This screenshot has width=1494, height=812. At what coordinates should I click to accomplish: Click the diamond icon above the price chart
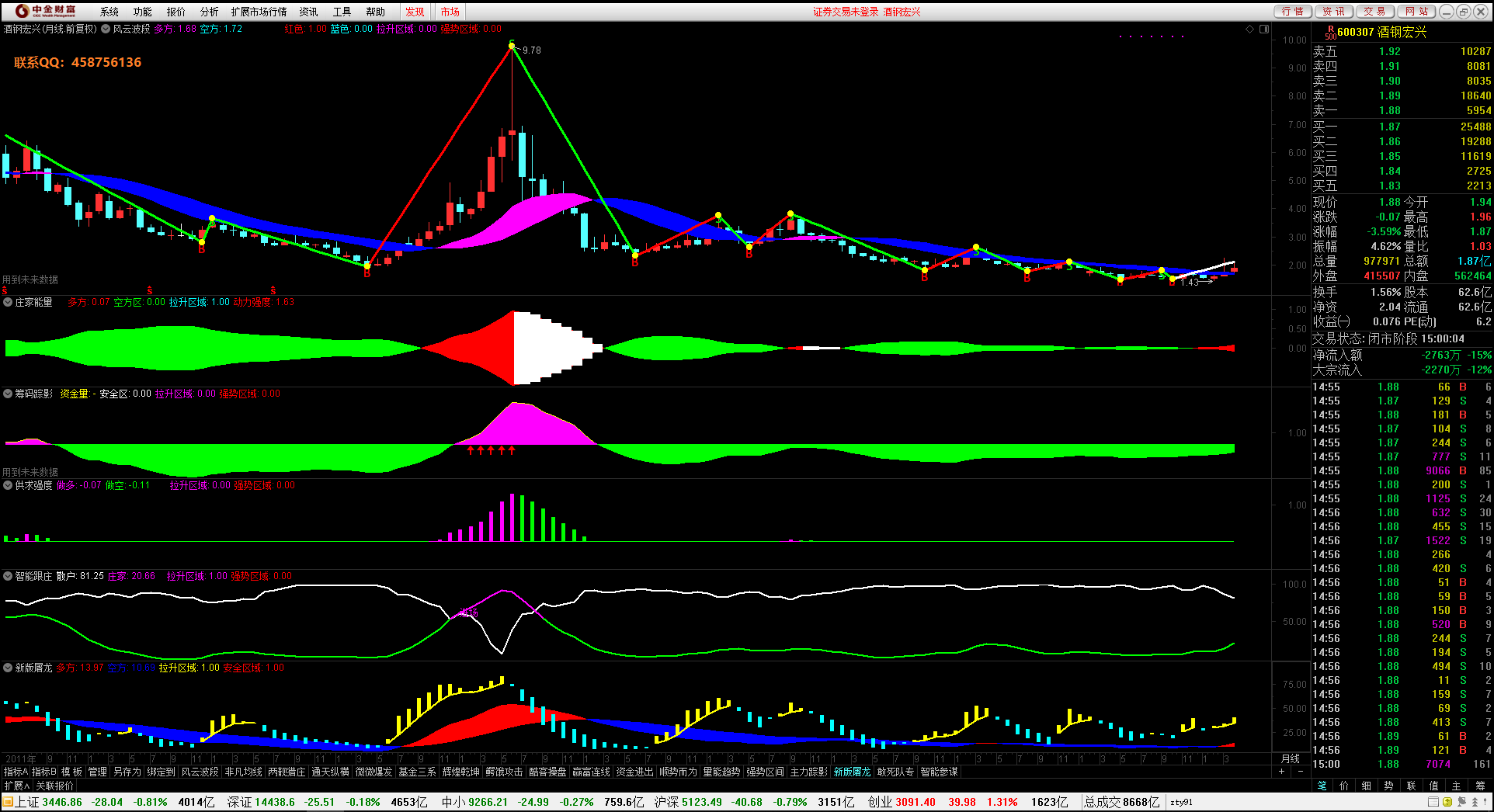click(x=1249, y=29)
